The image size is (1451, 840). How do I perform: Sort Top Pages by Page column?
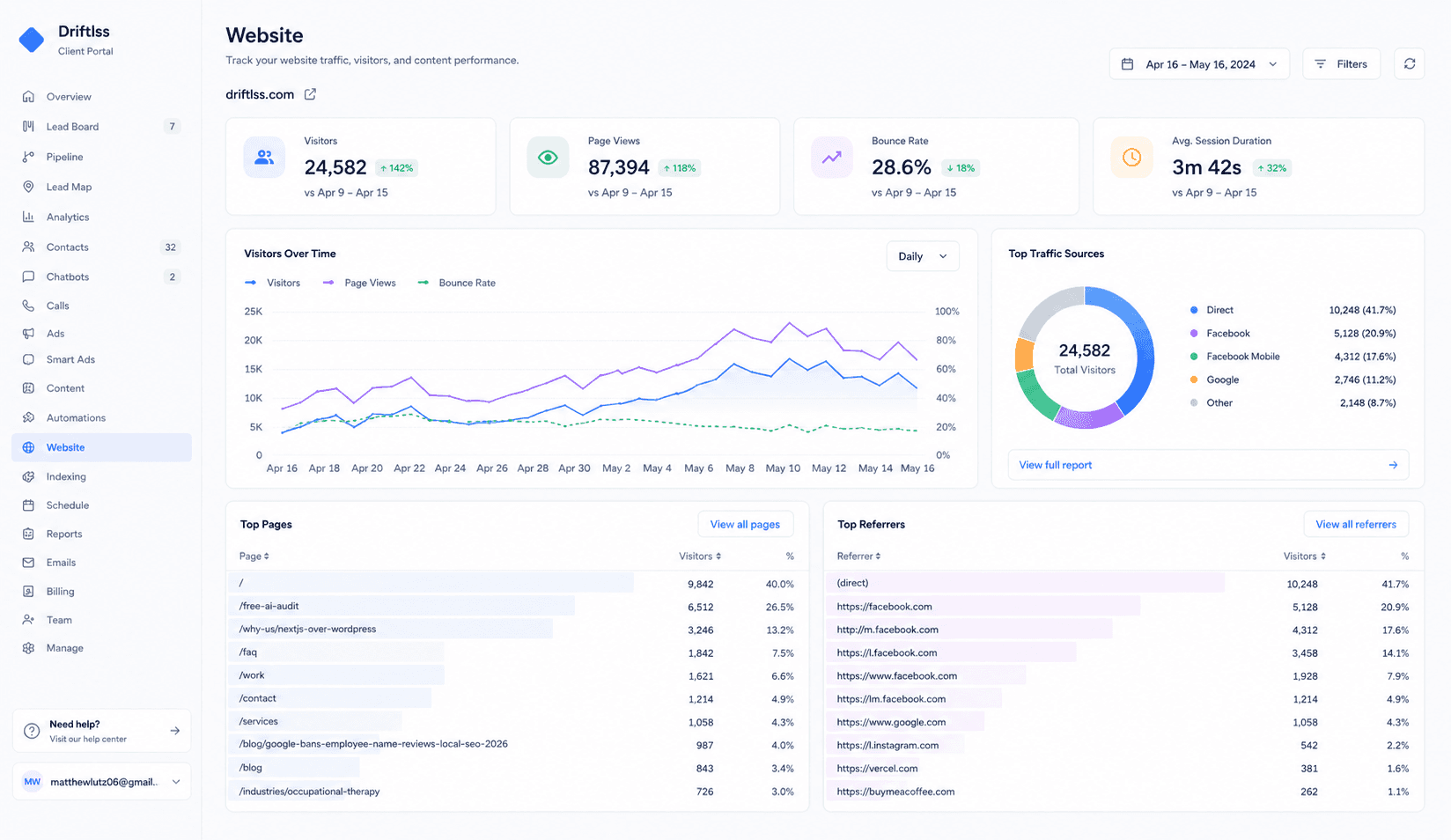pyautogui.click(x=254, y=556)
